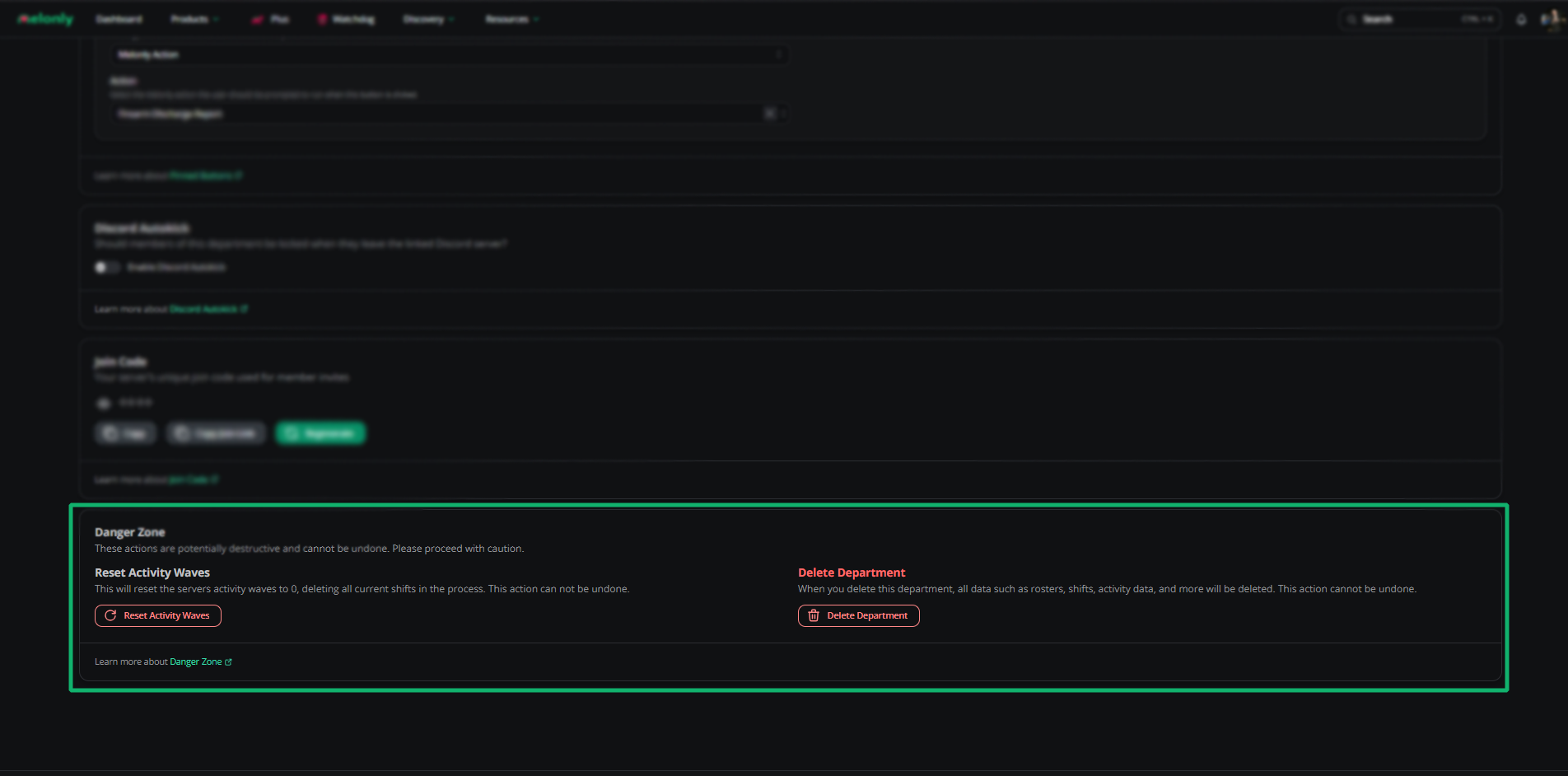This screenshot has width=1568, height=776.
Task: Expand the Products nav dropdown
Action: [x=194, y=19]
